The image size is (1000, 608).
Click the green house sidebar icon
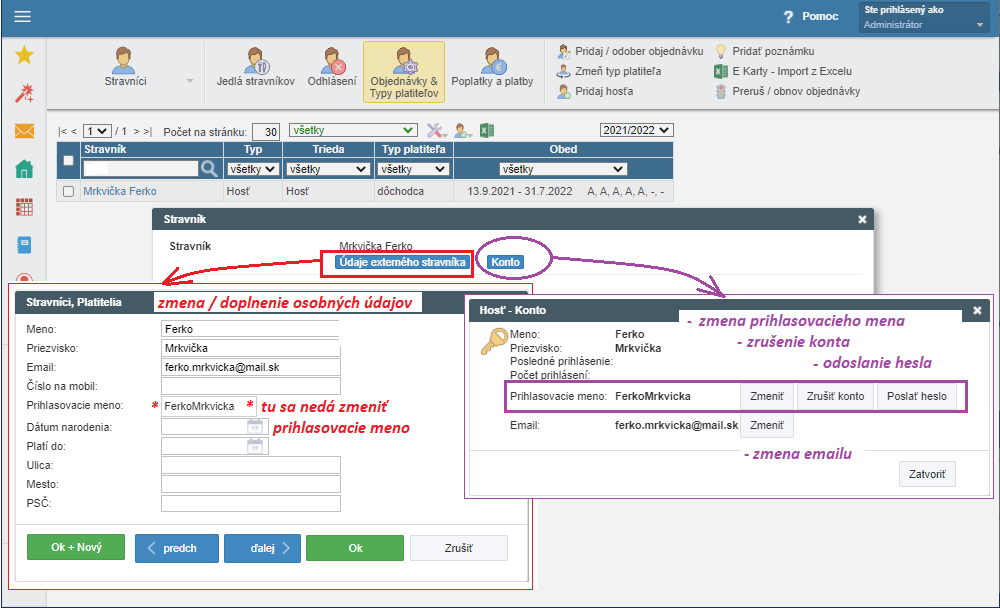point(24,169)
